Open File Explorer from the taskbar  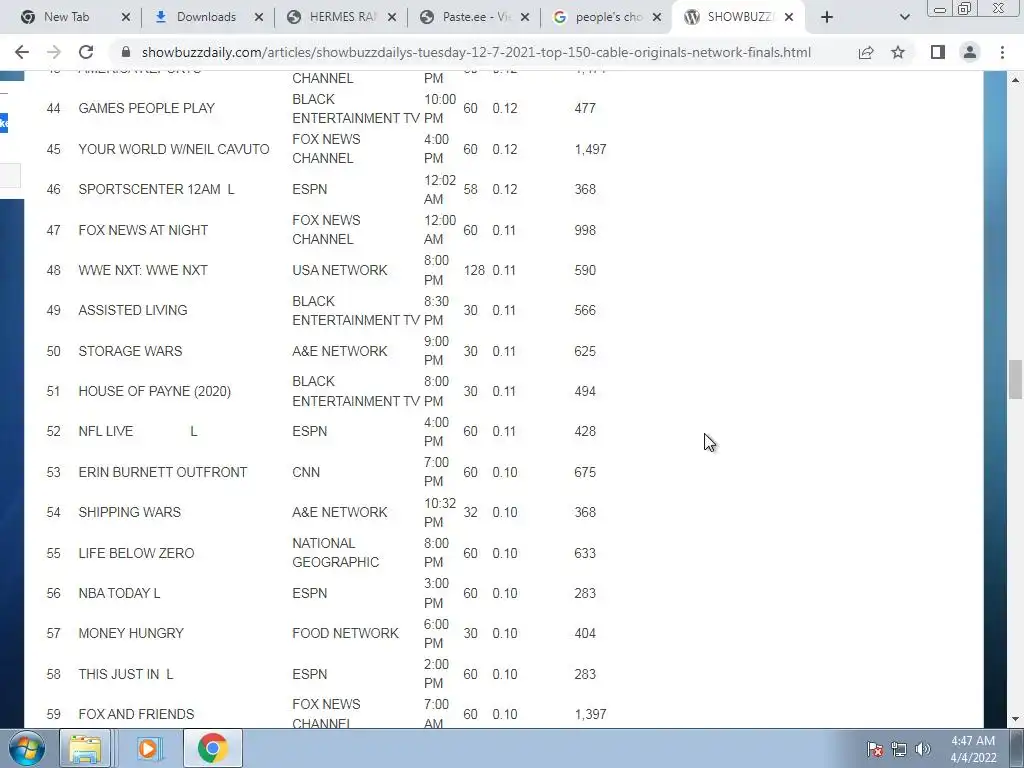coord(86,748)
